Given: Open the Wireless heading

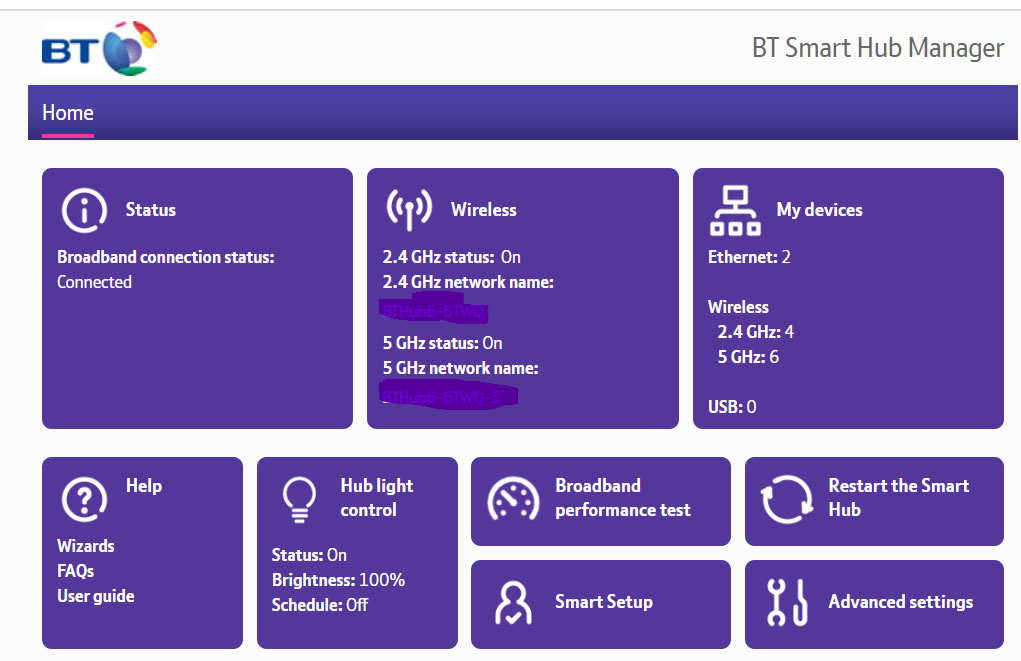Looking at the screenshot, I should click(x=484, y=210).
